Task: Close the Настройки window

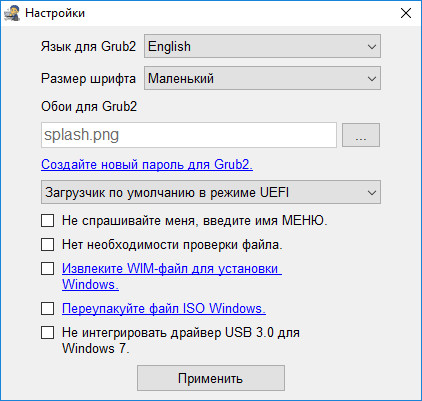Action: 406,13
